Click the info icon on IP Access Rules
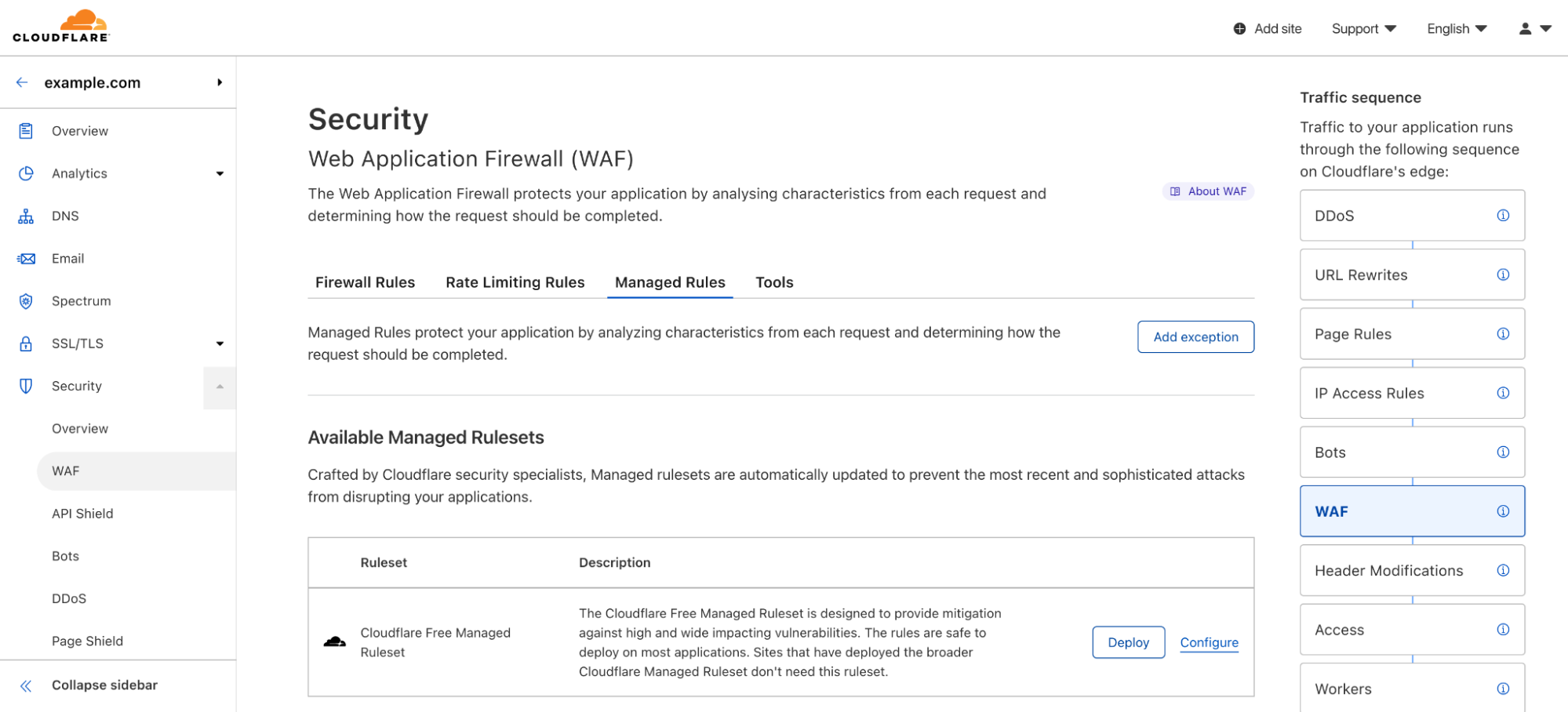The height and width of the screenshot is (712, 1568). coord(1503,393)
